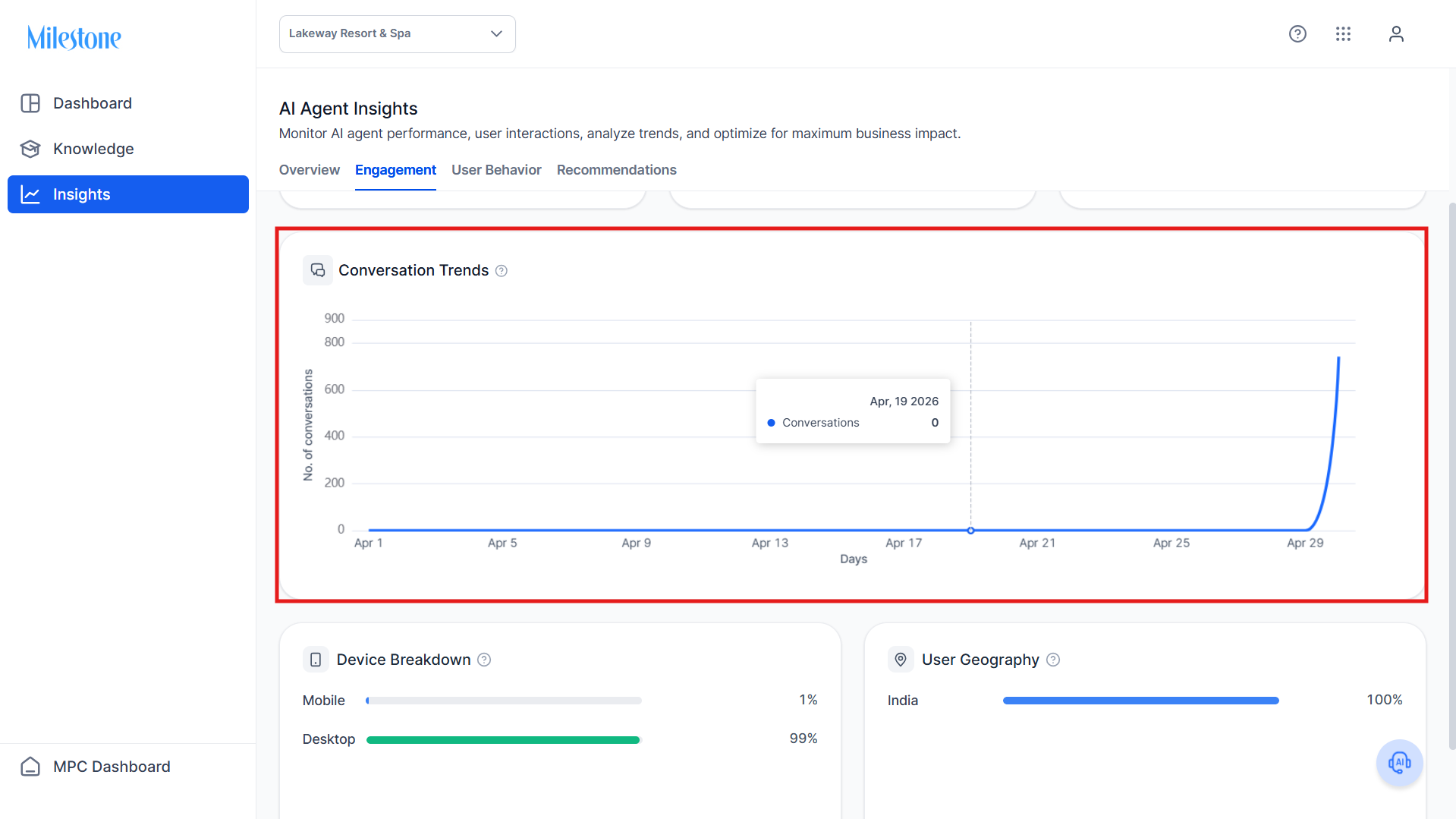Click the dropdown chevron arrow
The width and height of the screenshot is (1456, 819).
click(x=496, y=34)
